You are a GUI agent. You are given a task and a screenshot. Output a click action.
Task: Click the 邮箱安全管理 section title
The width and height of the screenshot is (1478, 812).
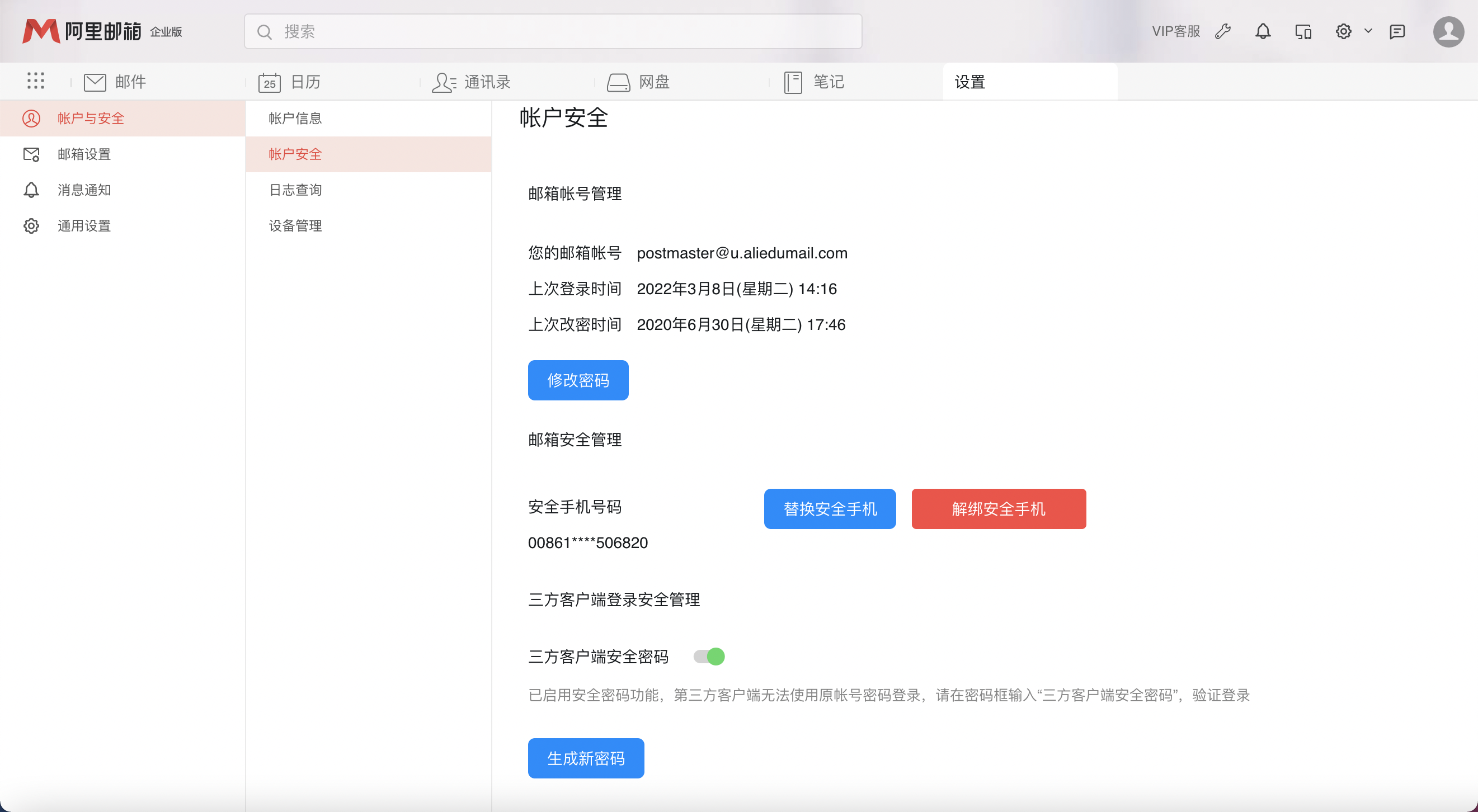(575, 440)
